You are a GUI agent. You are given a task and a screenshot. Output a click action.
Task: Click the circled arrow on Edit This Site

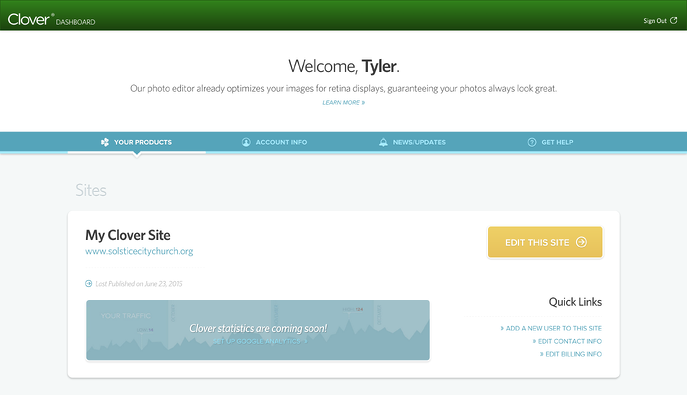coord(581,242)
